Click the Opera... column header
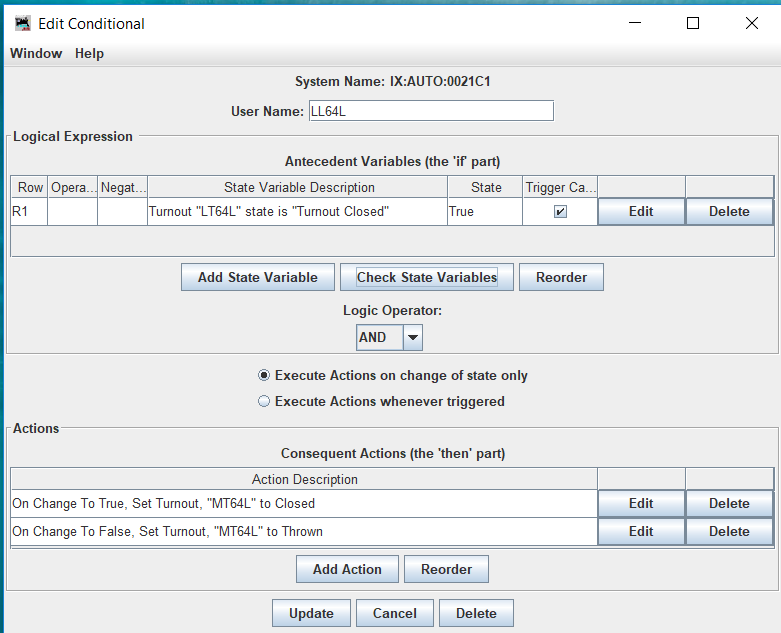The width and height of the screenshot is (781, 633). coord(73,187)
